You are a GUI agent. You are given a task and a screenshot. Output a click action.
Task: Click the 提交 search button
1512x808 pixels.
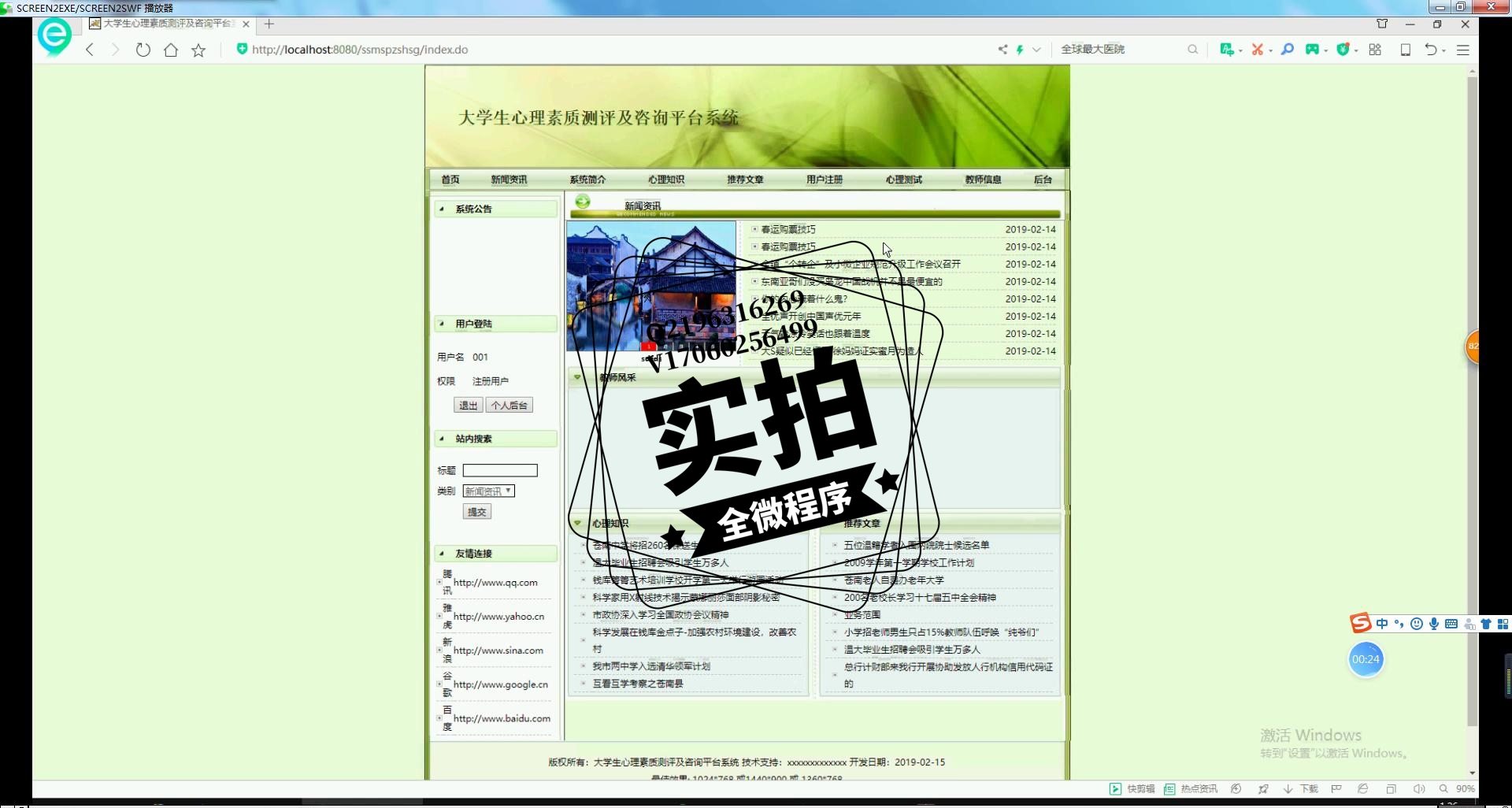[x=477, y=512]
